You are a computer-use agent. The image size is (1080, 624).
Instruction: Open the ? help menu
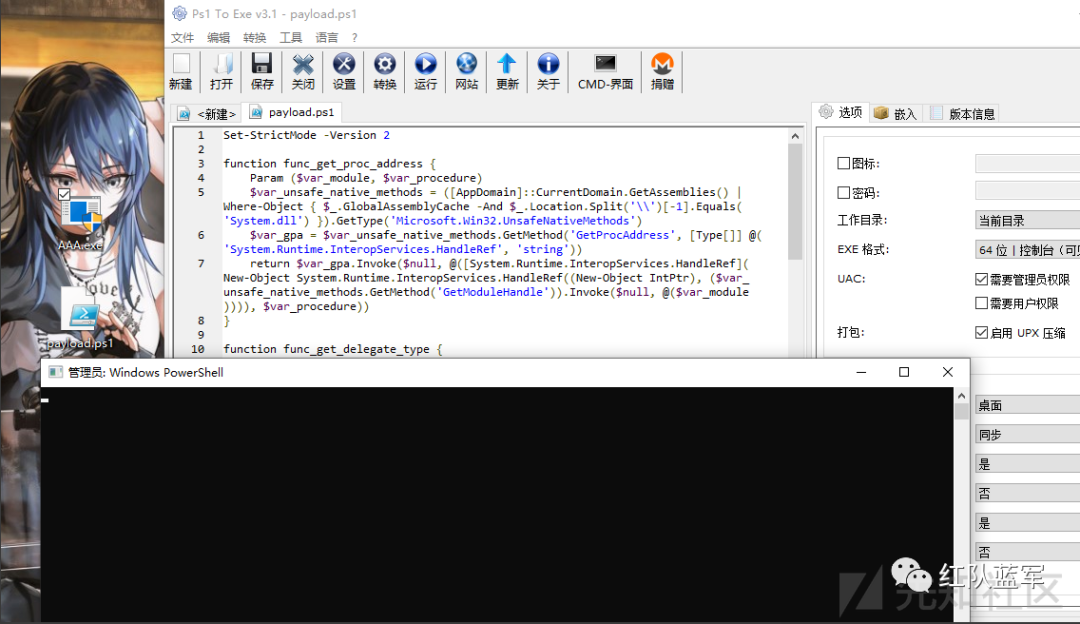355,38
